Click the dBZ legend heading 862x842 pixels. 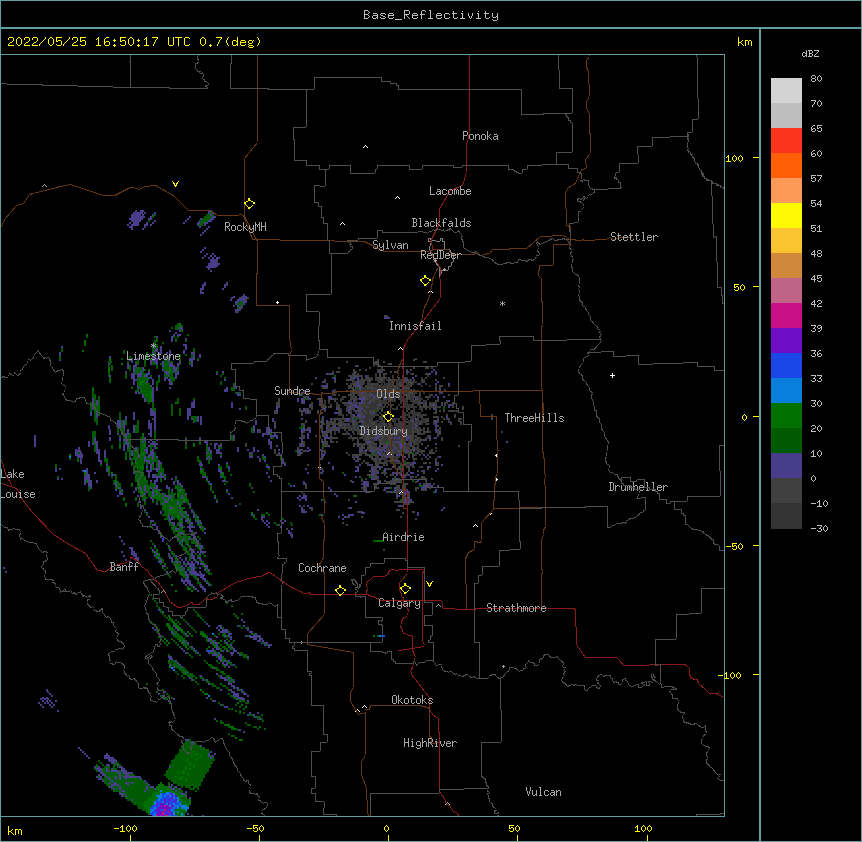click(x=810, y=54)
